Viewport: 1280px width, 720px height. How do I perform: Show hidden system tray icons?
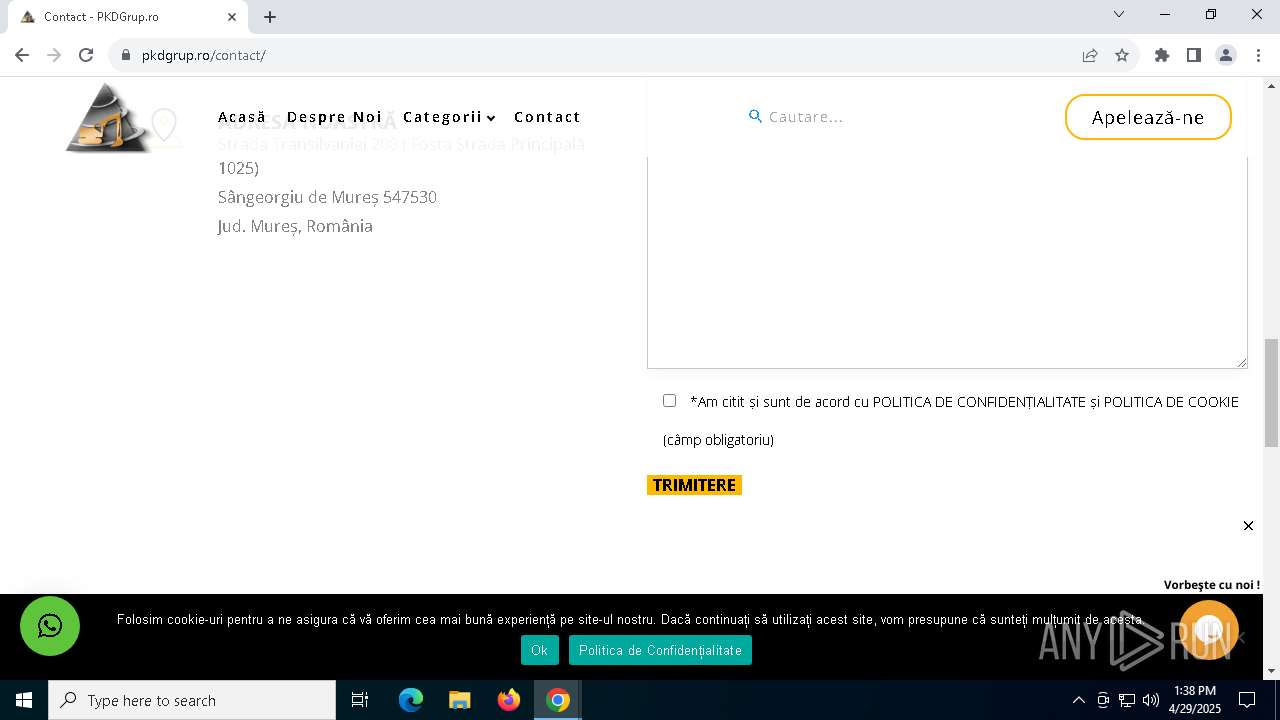click(x=1078, y=700)
